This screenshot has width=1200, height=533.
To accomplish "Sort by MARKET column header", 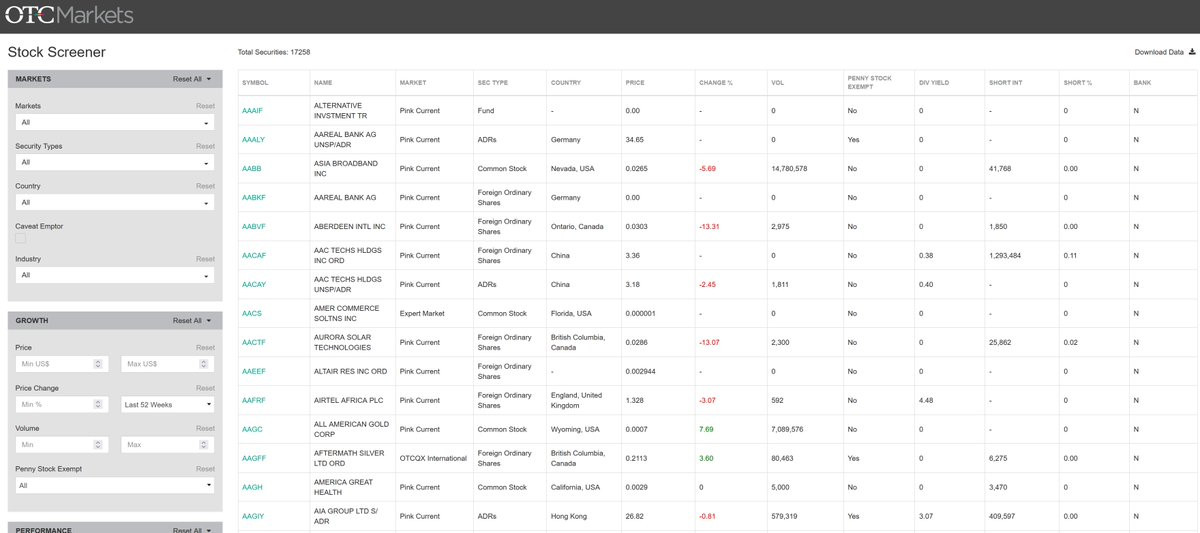I will click(x=413, y=83).
